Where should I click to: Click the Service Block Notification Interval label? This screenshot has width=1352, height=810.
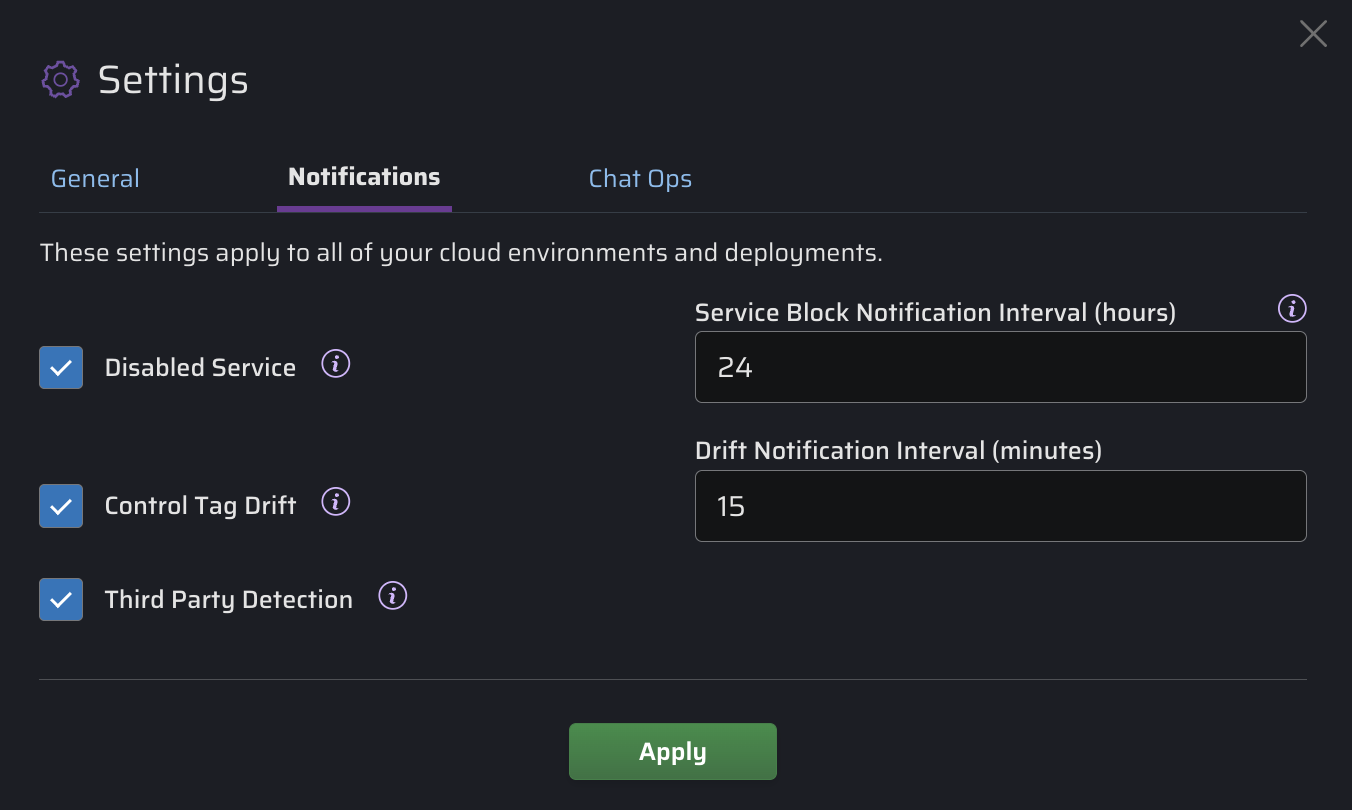click(935, 313)
